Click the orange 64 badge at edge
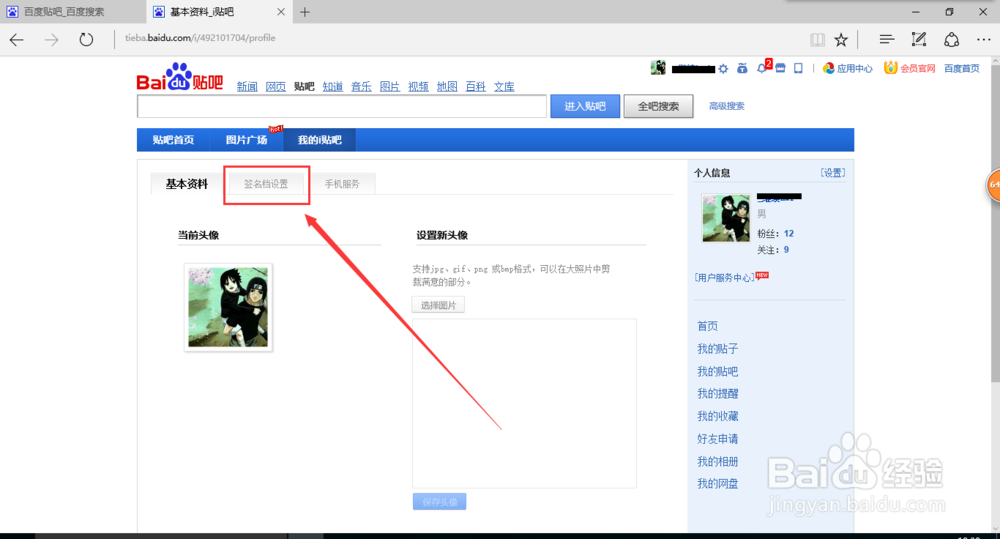This screenshot has width=1000, height=539. (994, 186)
